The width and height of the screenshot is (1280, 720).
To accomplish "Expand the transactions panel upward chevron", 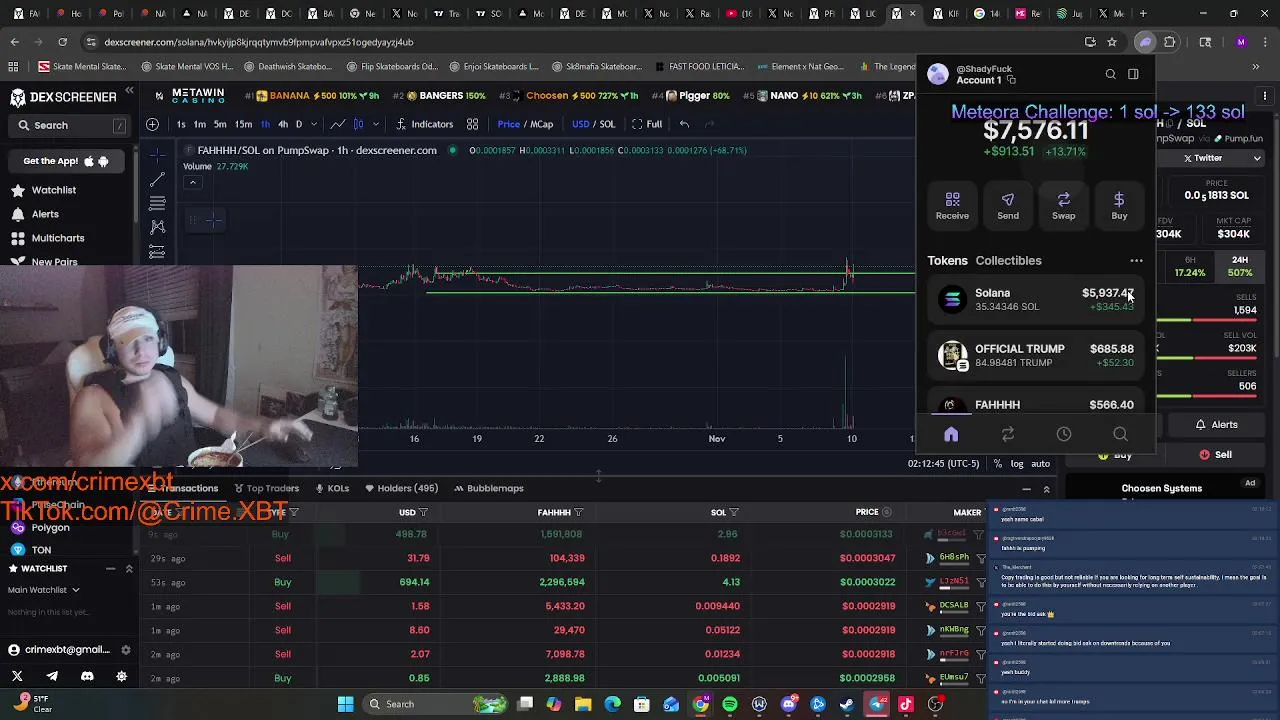I will (1046, 489).
